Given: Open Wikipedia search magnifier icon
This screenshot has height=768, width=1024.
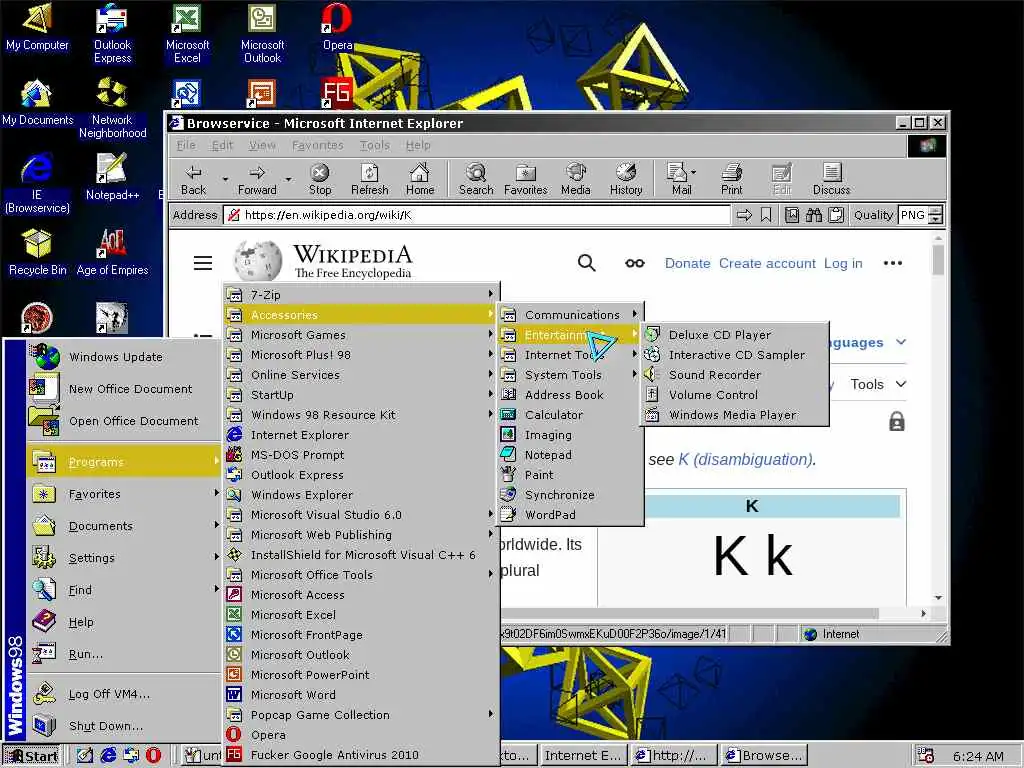Looking at the screenshot, I should 586,263.
